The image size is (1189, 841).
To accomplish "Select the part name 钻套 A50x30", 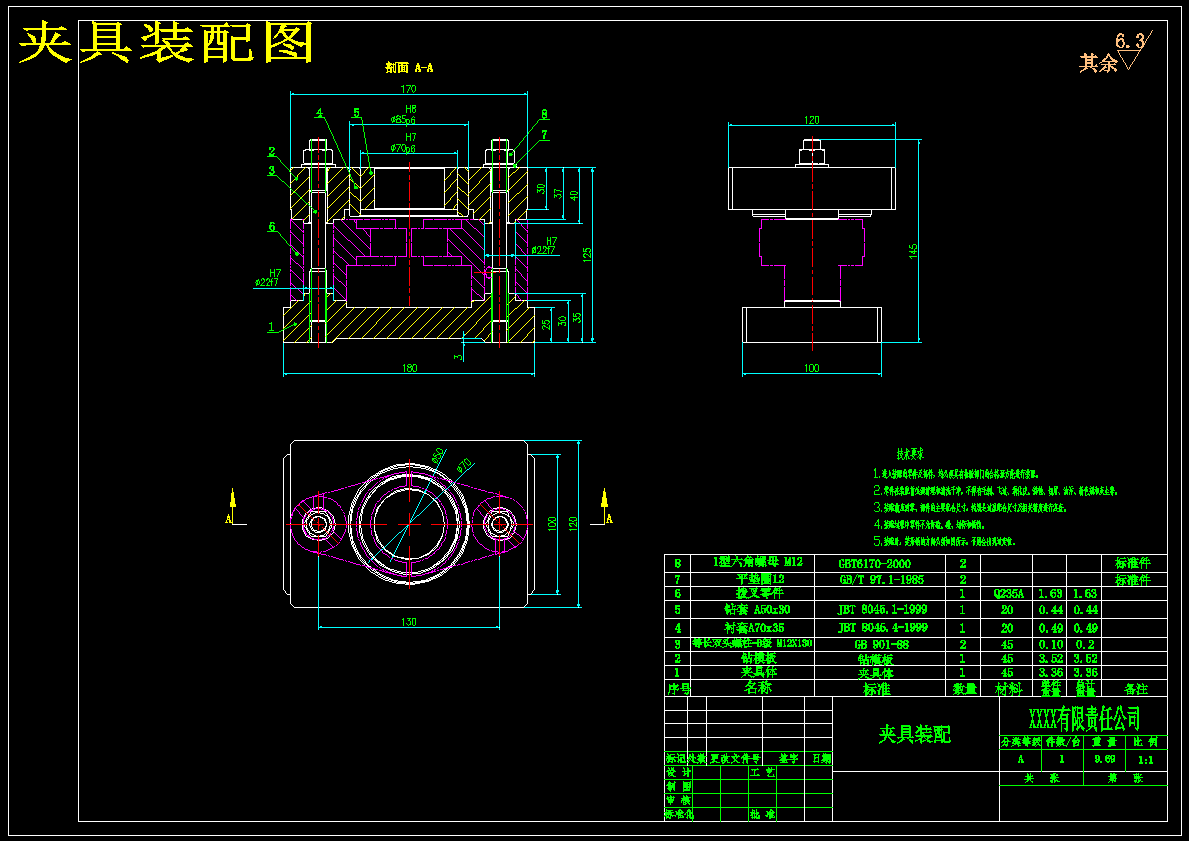I will click(x=757, y=609).
